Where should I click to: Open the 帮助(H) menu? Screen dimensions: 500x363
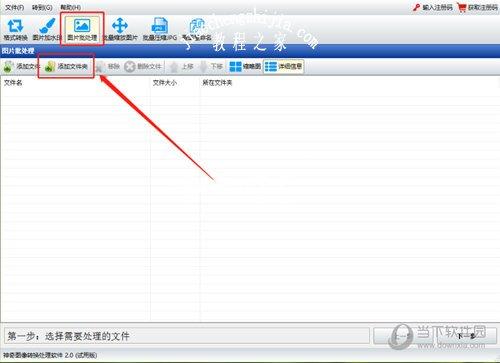[x=70, y=7]
